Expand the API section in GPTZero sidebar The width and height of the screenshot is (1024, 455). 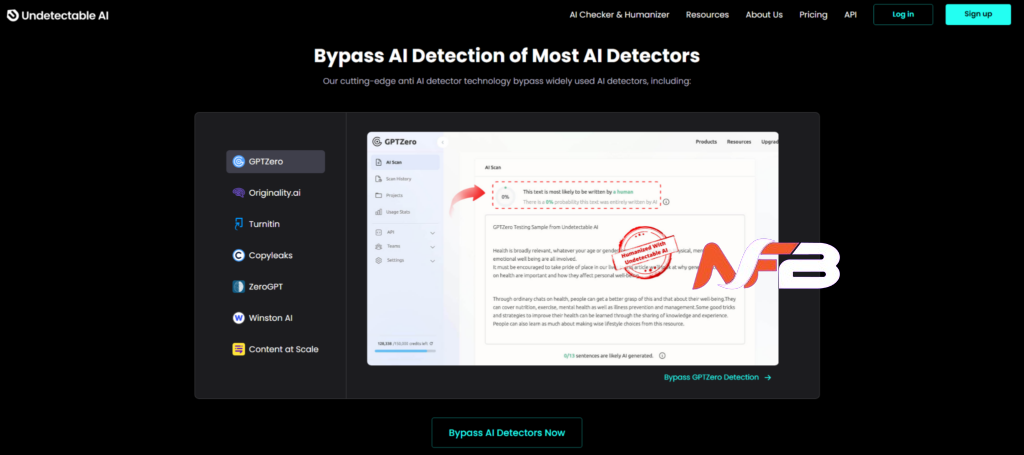coord(432,232)
